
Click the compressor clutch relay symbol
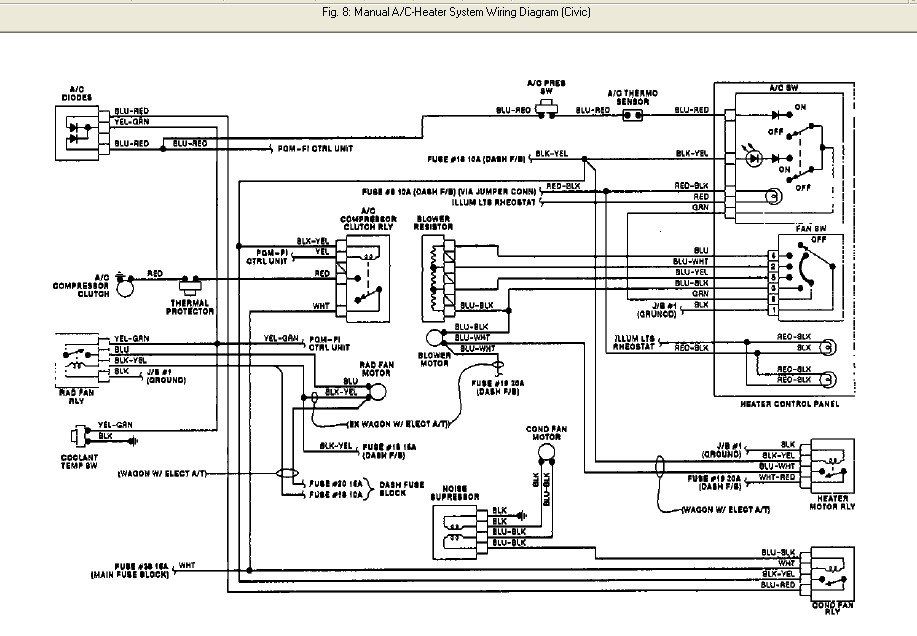[368, 278]
